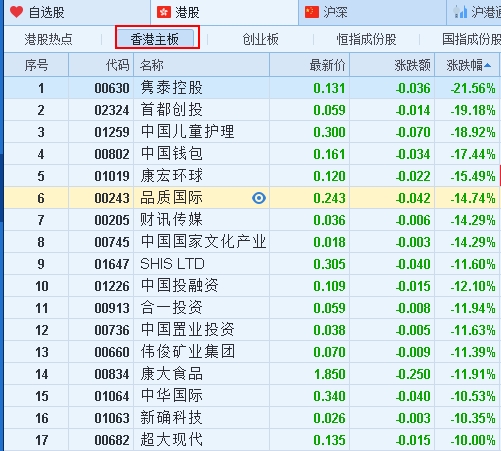Select stock 首都创投
The image size is (501, 451).
pyautogui.click(x=172, y=110)
